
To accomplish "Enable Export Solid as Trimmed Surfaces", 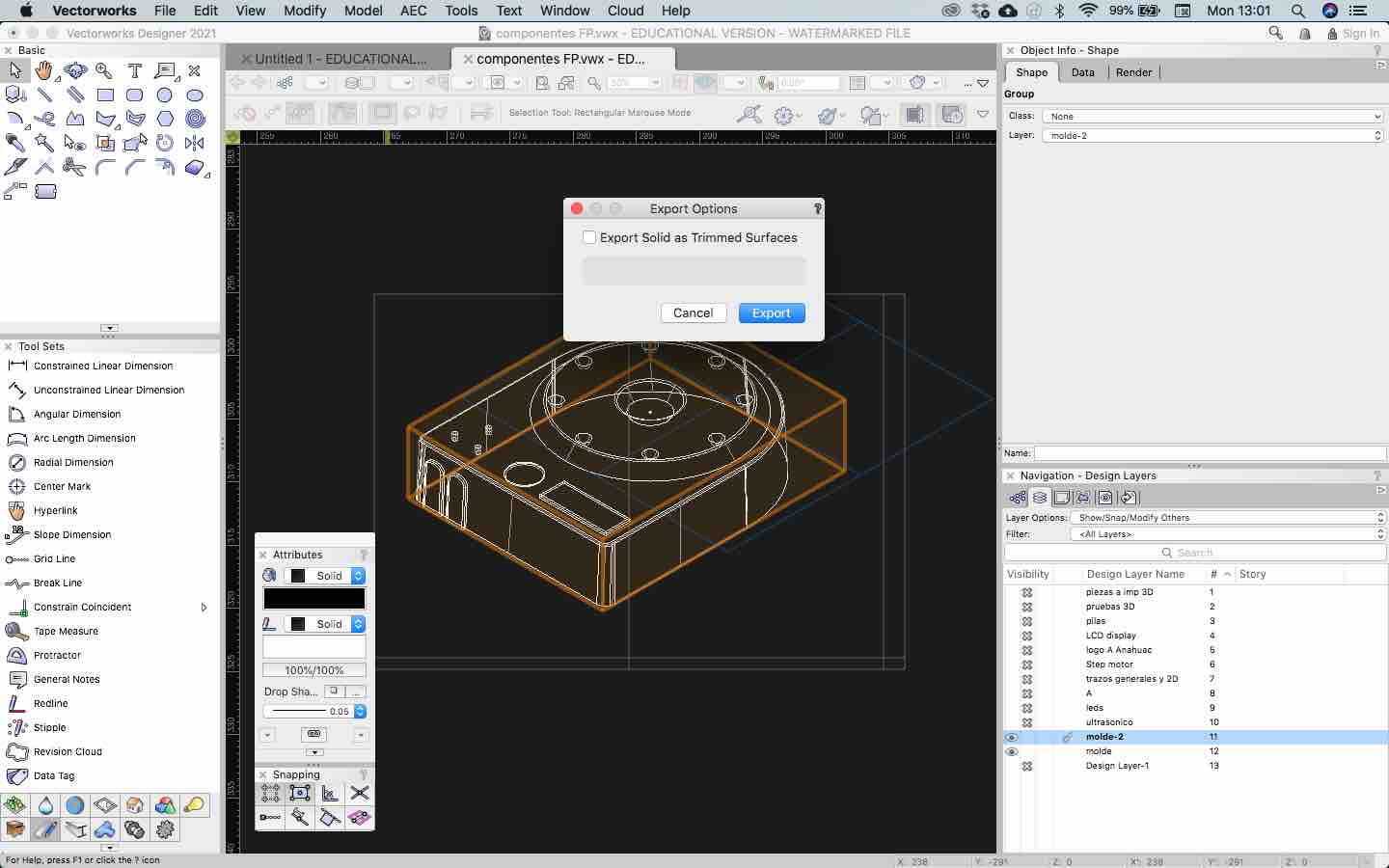I will [x=589, y=237].
